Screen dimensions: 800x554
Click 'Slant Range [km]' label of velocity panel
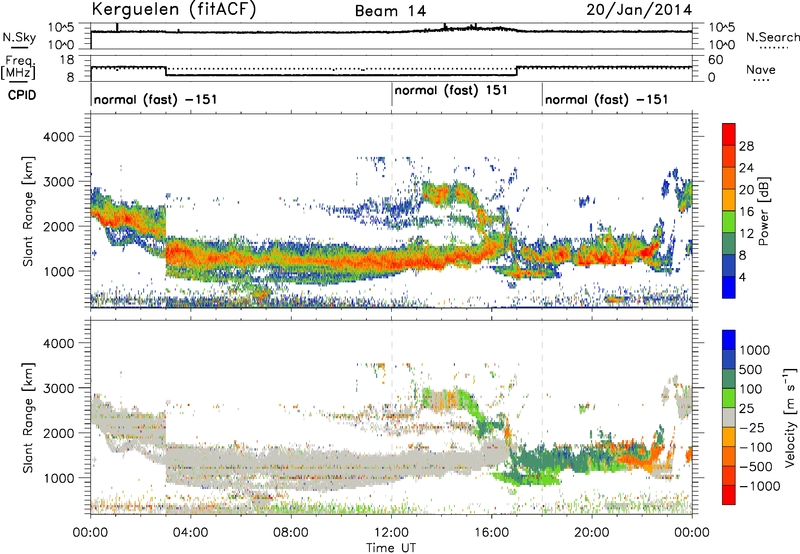pyautogui.click(x=28, y=418)
